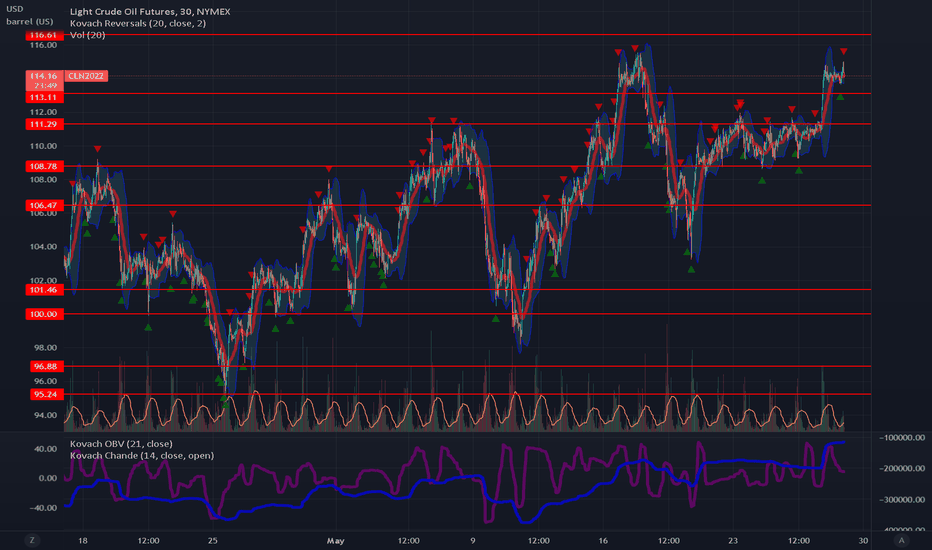932x550 pixels.
Task: Select the 101.46 red price level label
Action: pos(45,290)
